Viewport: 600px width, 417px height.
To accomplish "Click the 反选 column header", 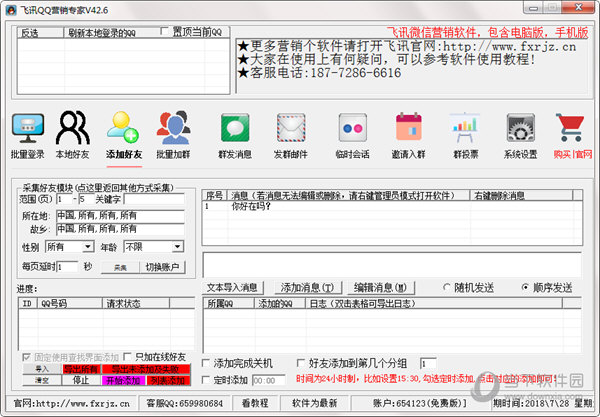I will click(x=40, y=33).
